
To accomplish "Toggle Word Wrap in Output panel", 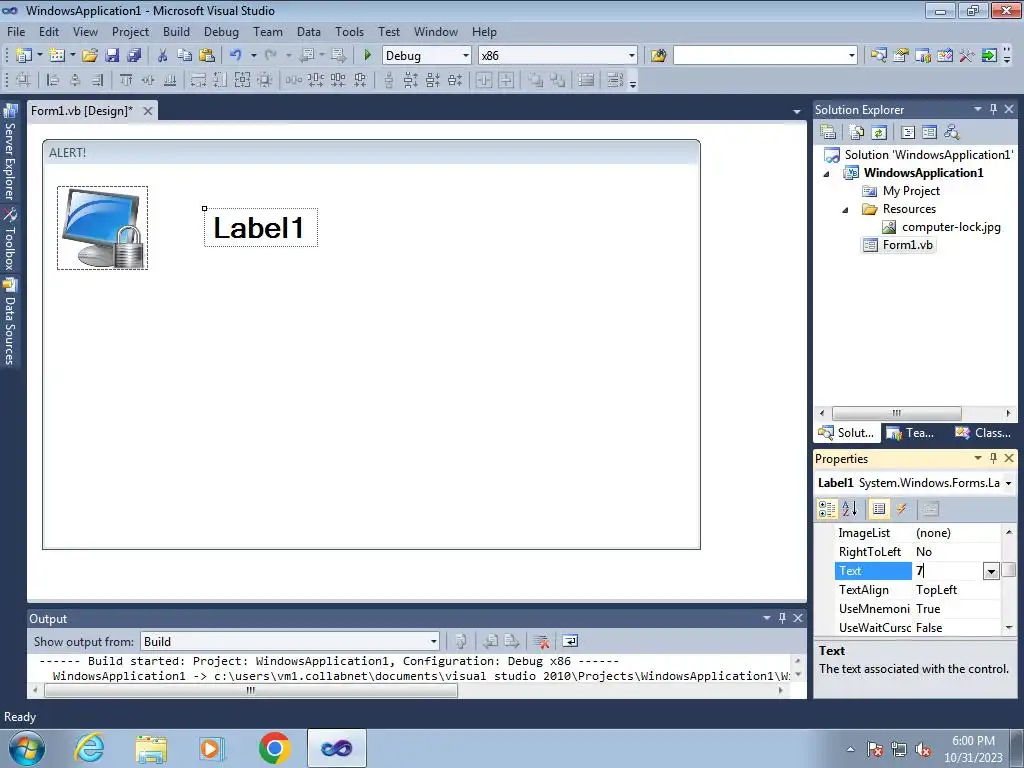I will (570, 641).
